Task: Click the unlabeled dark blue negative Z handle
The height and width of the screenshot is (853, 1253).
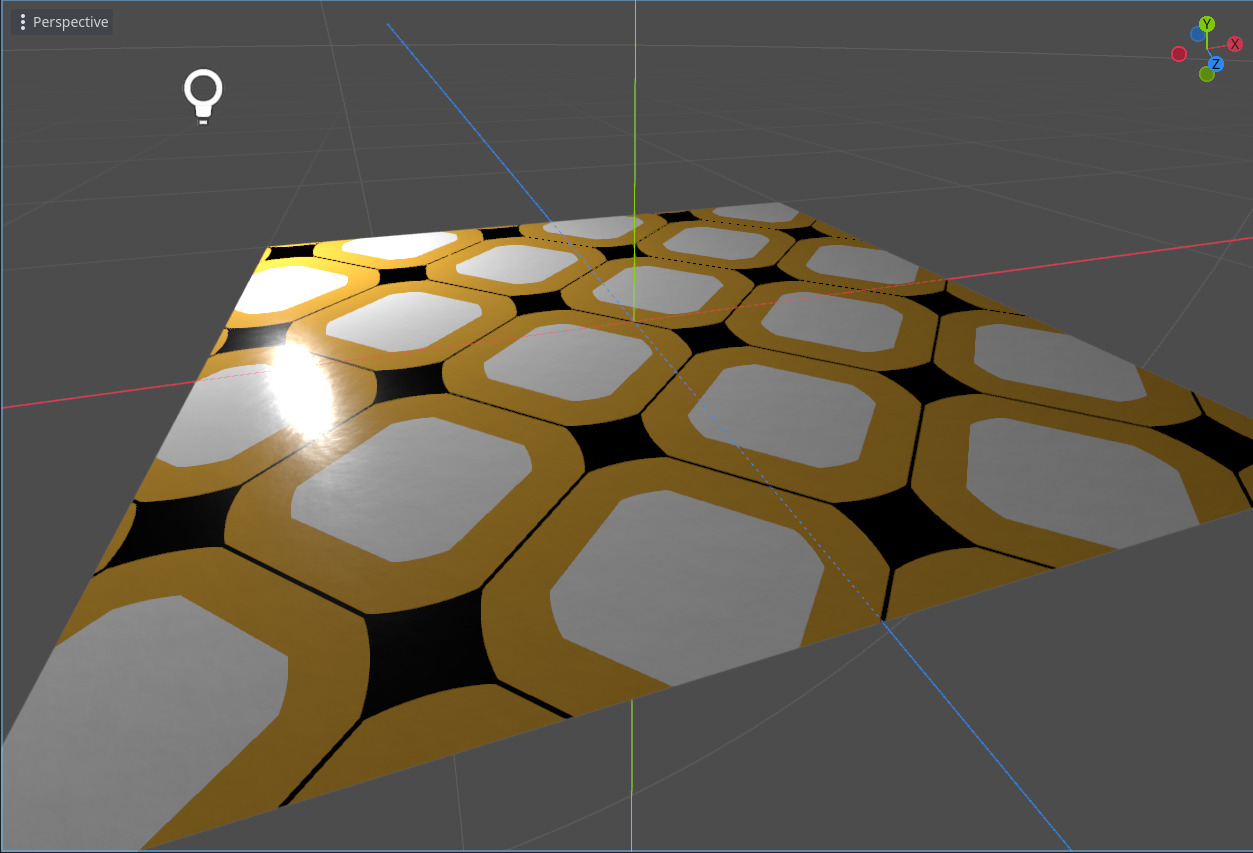Action: tap(1197, 34)
